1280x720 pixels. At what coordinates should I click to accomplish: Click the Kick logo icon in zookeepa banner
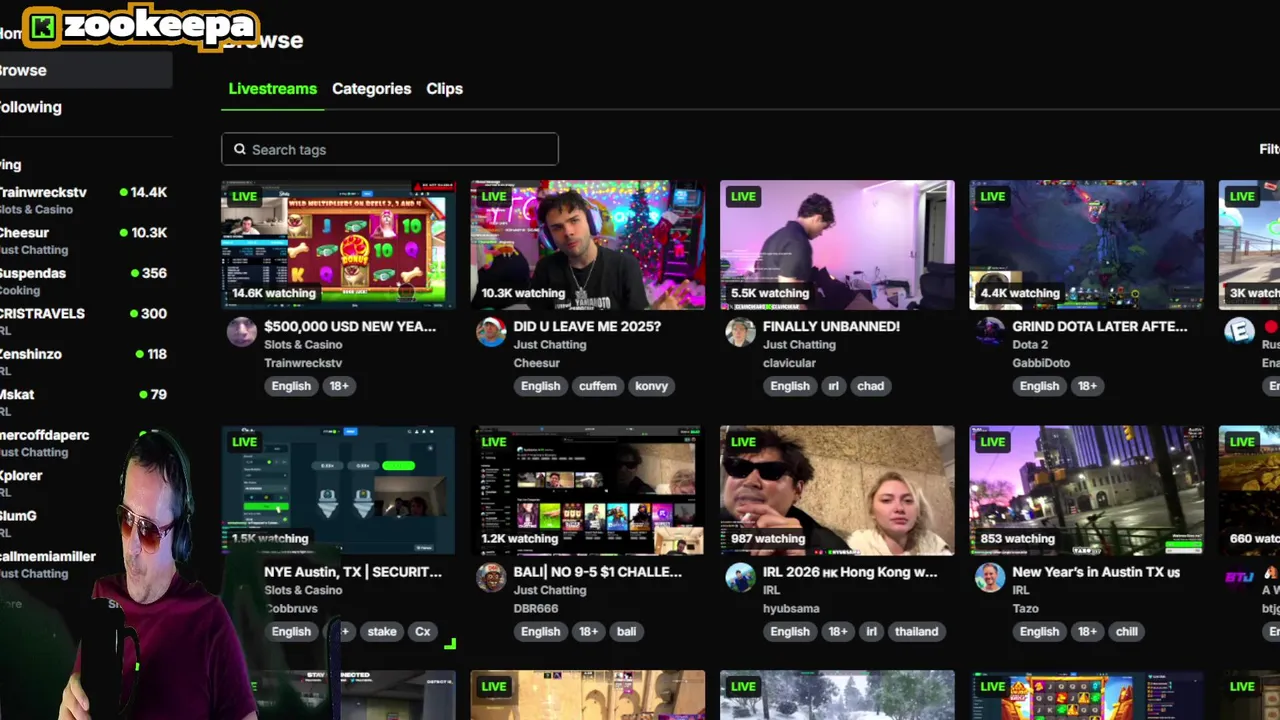pyautogui.click(x=43, y=27)
